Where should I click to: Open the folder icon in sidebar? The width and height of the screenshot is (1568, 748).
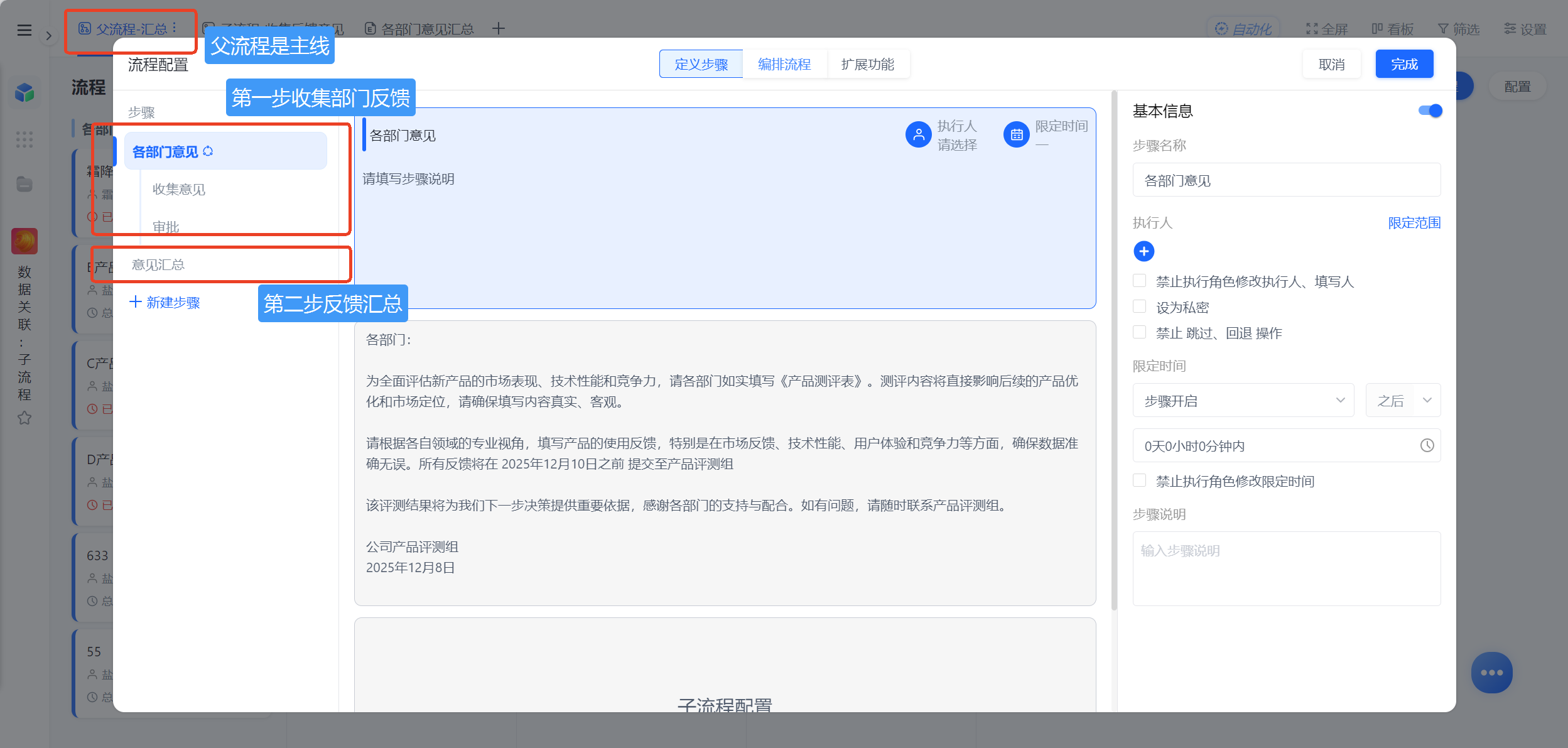coord(24,184)
